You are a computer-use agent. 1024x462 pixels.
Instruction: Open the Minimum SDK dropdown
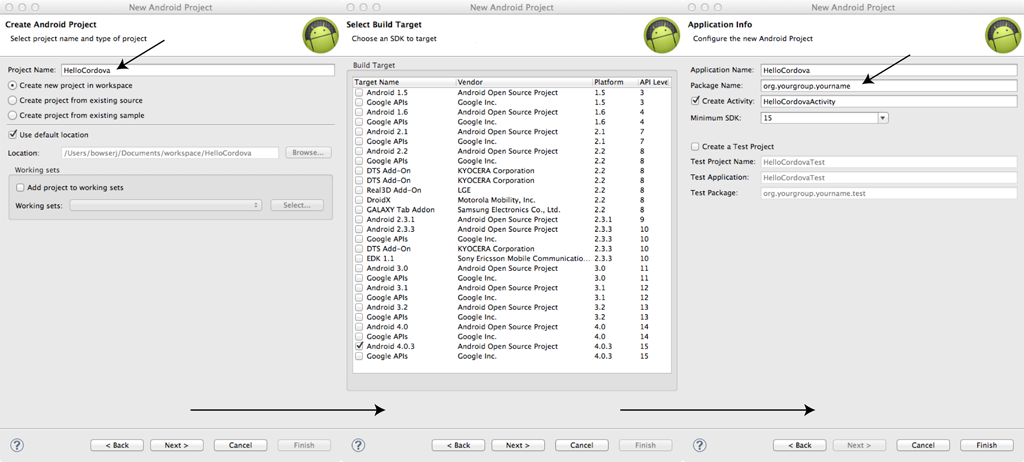click(x=883, y=118)
